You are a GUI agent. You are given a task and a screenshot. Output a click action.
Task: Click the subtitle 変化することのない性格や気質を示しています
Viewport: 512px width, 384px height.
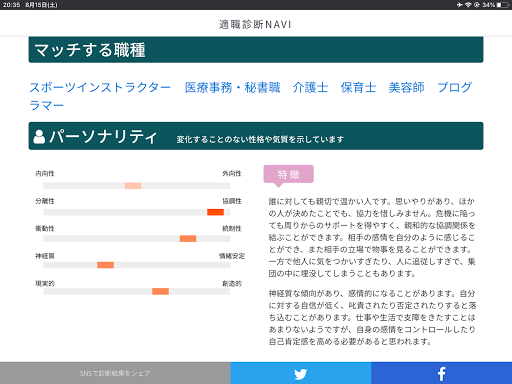point(260,139)
